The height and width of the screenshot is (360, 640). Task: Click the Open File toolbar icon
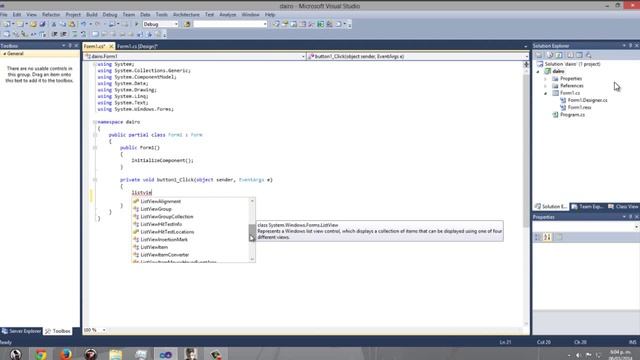coord(33,24)
